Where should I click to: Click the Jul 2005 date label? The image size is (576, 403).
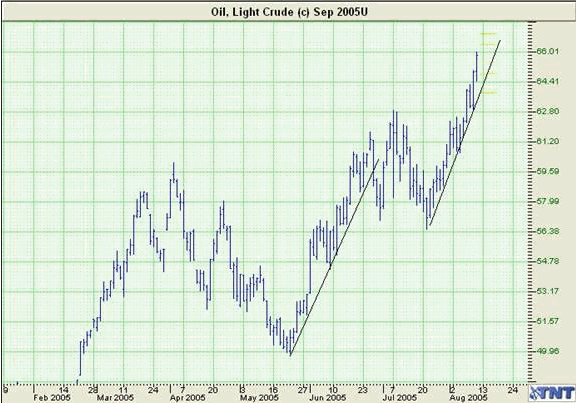pyautogui.click(x=399, y=398)
